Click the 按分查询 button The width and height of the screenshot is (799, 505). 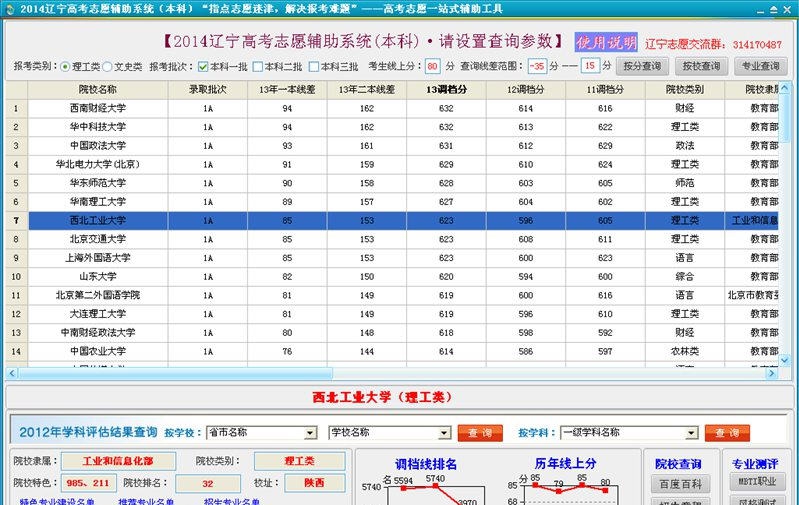click(642, 66)
